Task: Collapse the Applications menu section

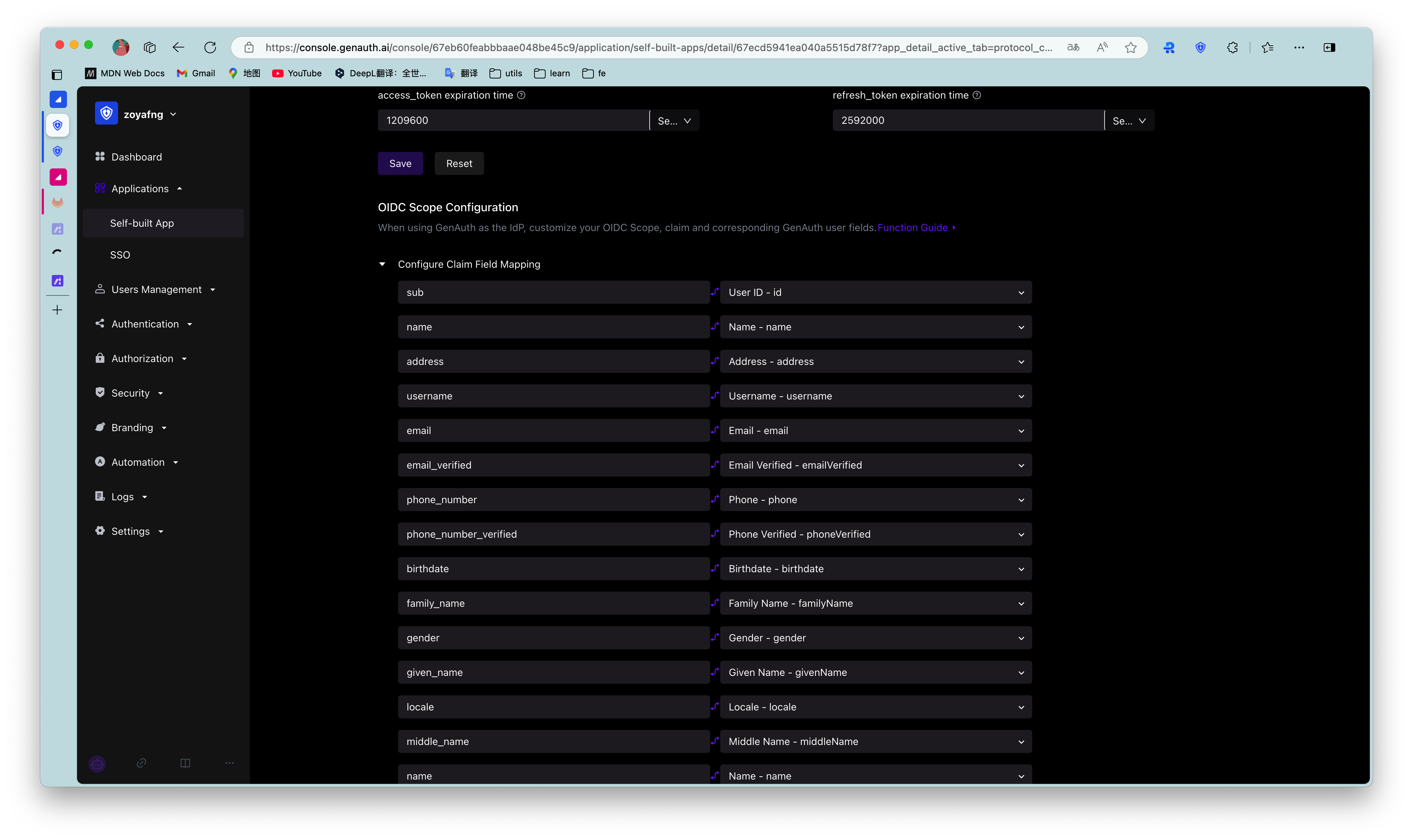Action: (x=140, y=189)
